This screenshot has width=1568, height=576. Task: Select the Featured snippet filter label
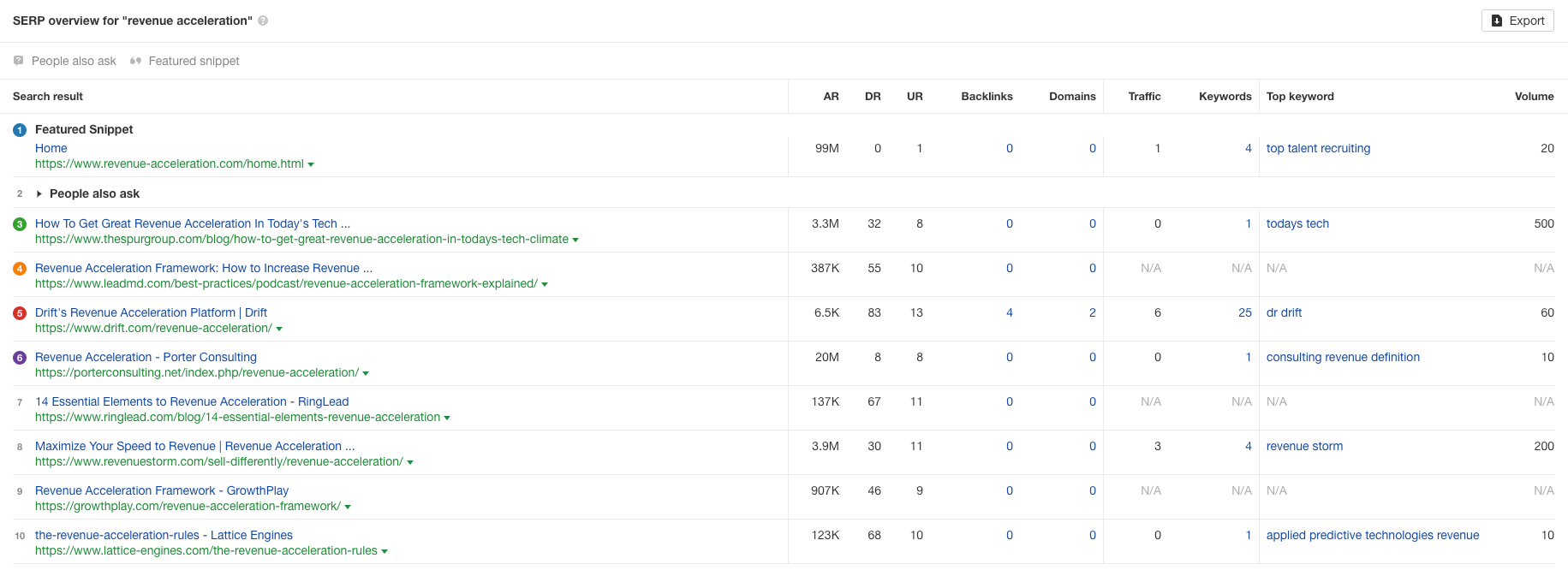point(194,61)
